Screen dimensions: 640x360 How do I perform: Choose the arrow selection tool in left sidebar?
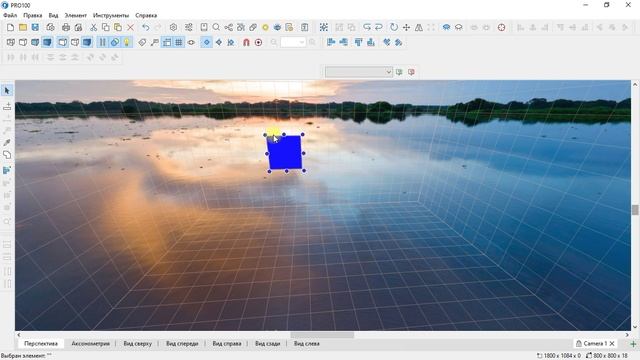coord(7,91)
